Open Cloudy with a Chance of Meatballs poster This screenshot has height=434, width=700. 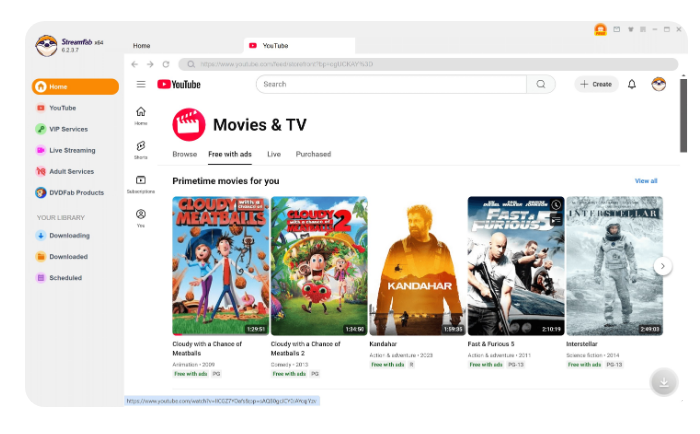[x=221, y=266]
